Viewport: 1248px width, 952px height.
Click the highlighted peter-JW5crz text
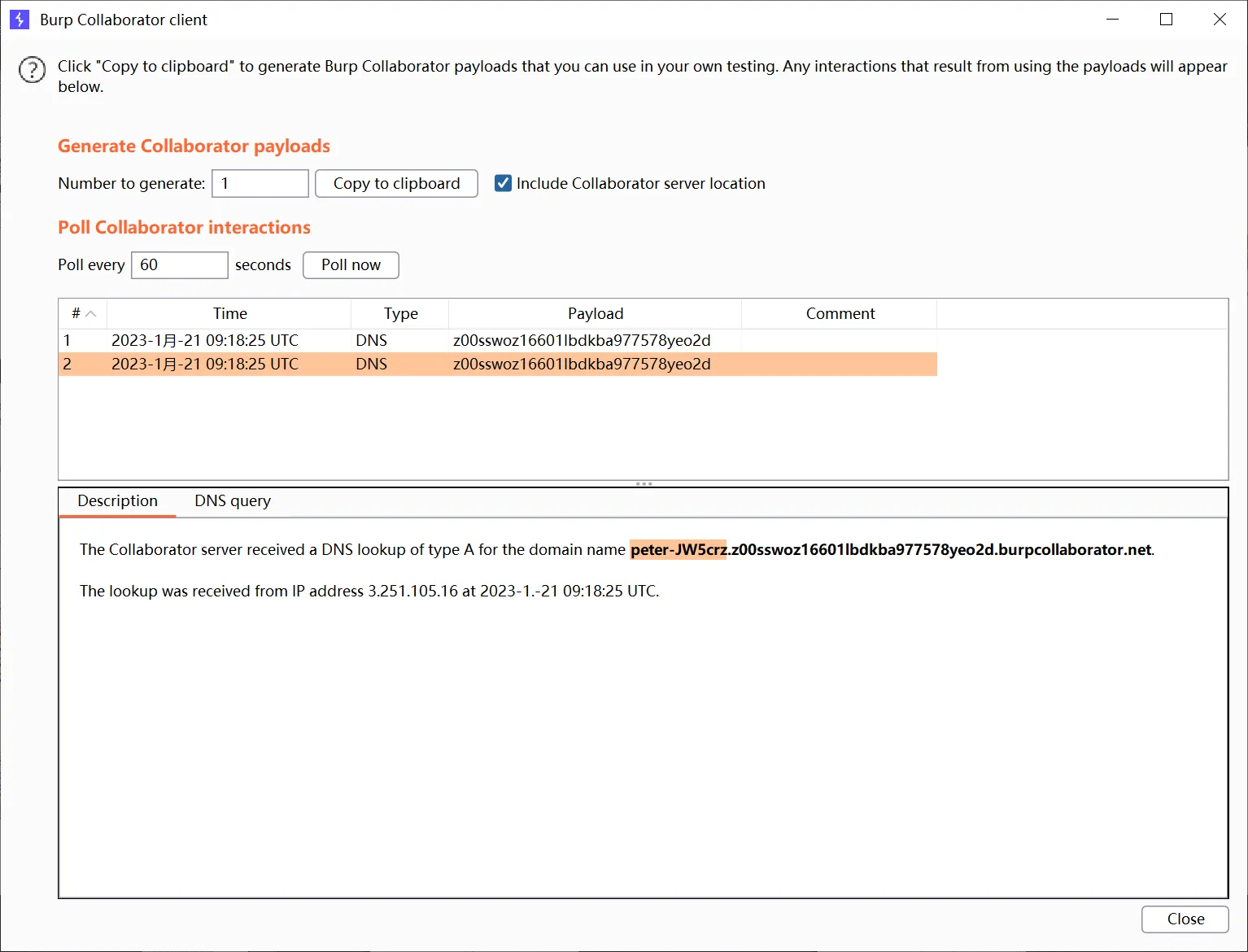[679, 550]
